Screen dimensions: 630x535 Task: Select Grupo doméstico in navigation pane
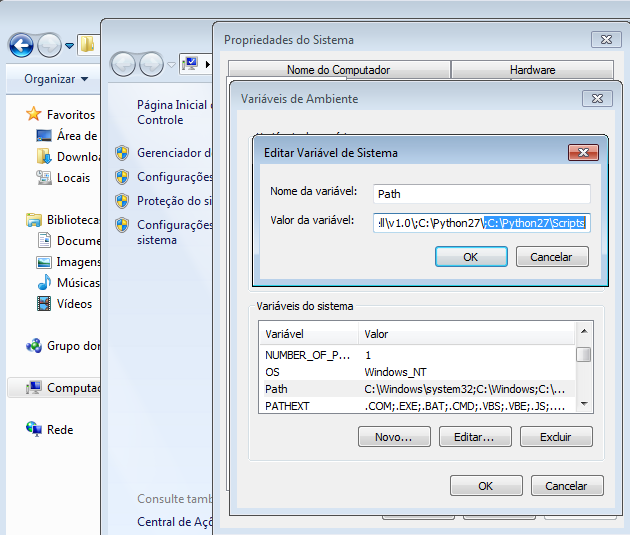(x=63, y=346)
